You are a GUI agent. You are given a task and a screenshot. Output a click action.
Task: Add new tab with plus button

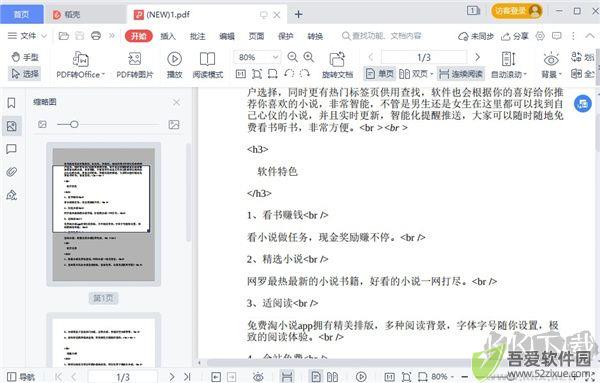click(x=298, y=15)
